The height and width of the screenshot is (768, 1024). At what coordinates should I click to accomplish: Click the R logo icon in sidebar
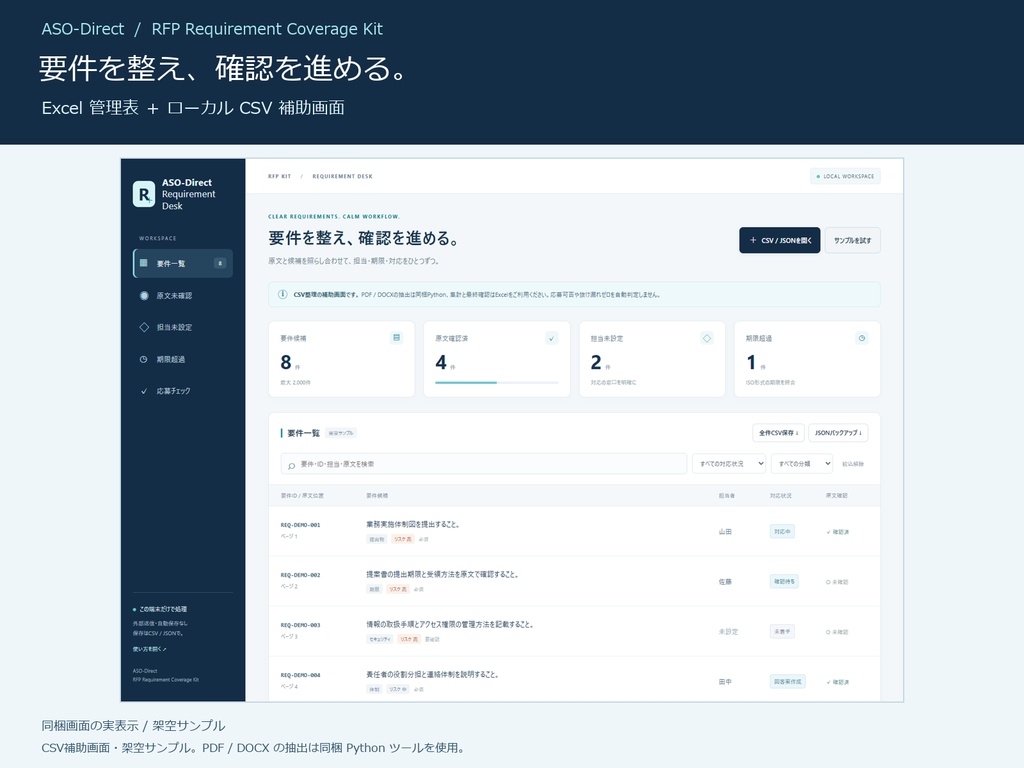coord(144,194)
